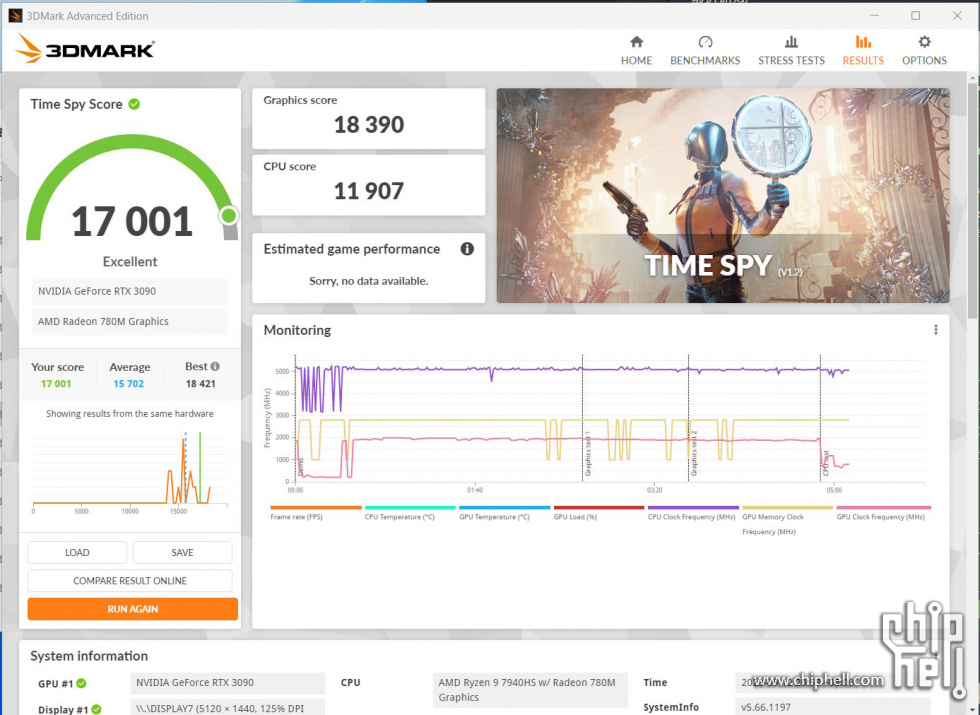
Task: Maximize the 3DMark window
Action: point(916,16)
